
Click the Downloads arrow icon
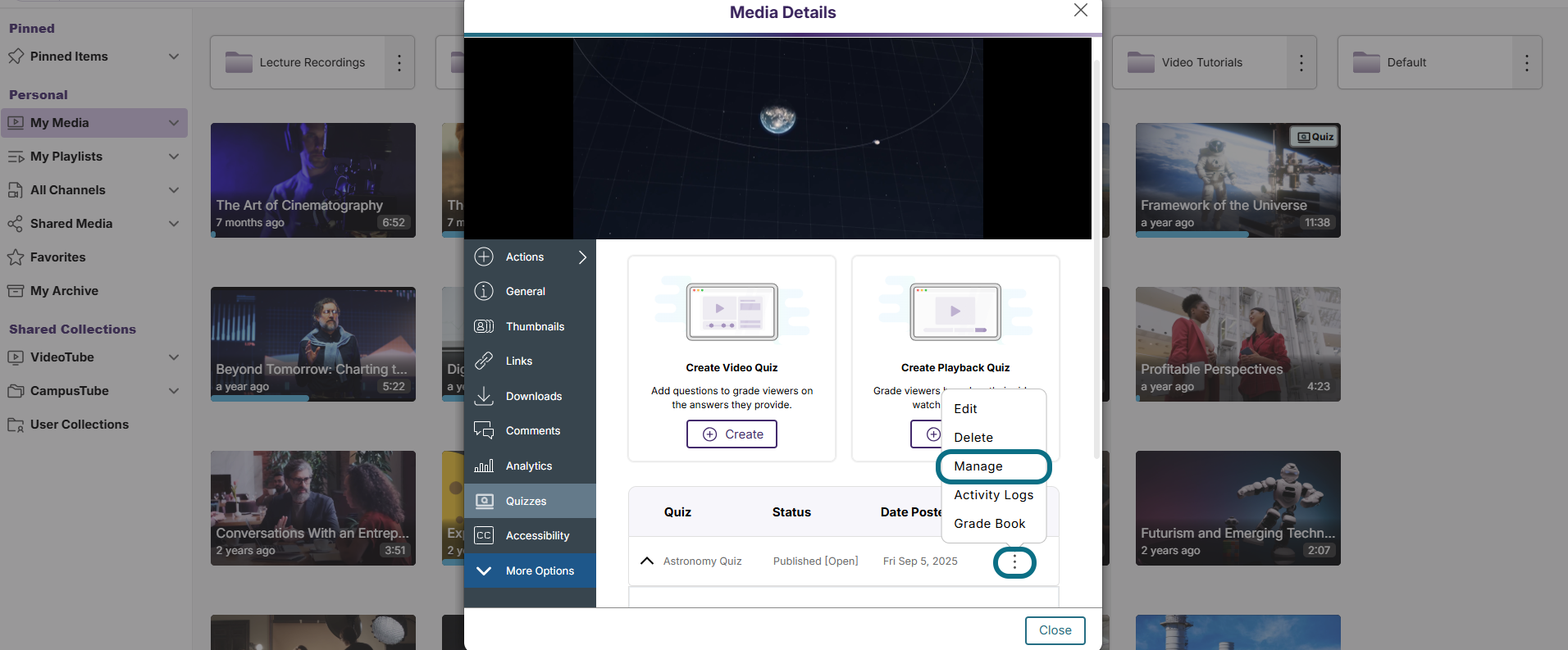point(484,396)
